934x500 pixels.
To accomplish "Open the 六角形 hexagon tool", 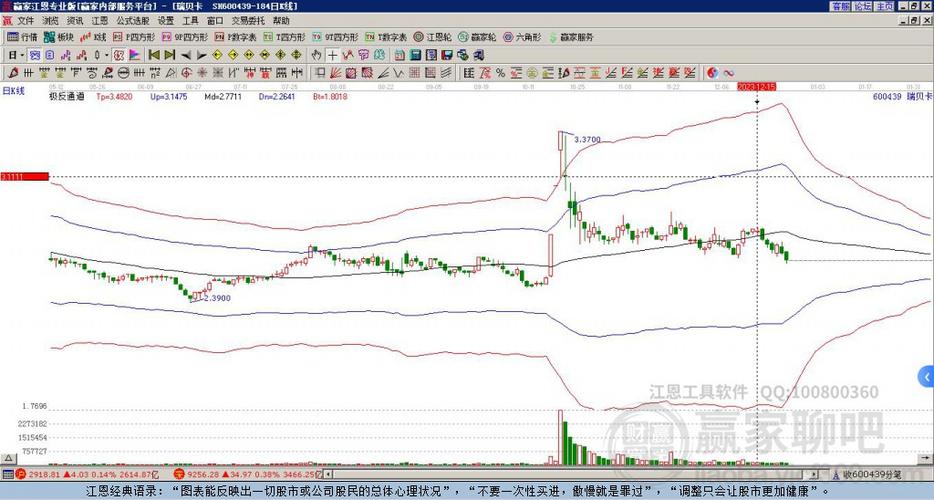I will click(x=522, y=37).
